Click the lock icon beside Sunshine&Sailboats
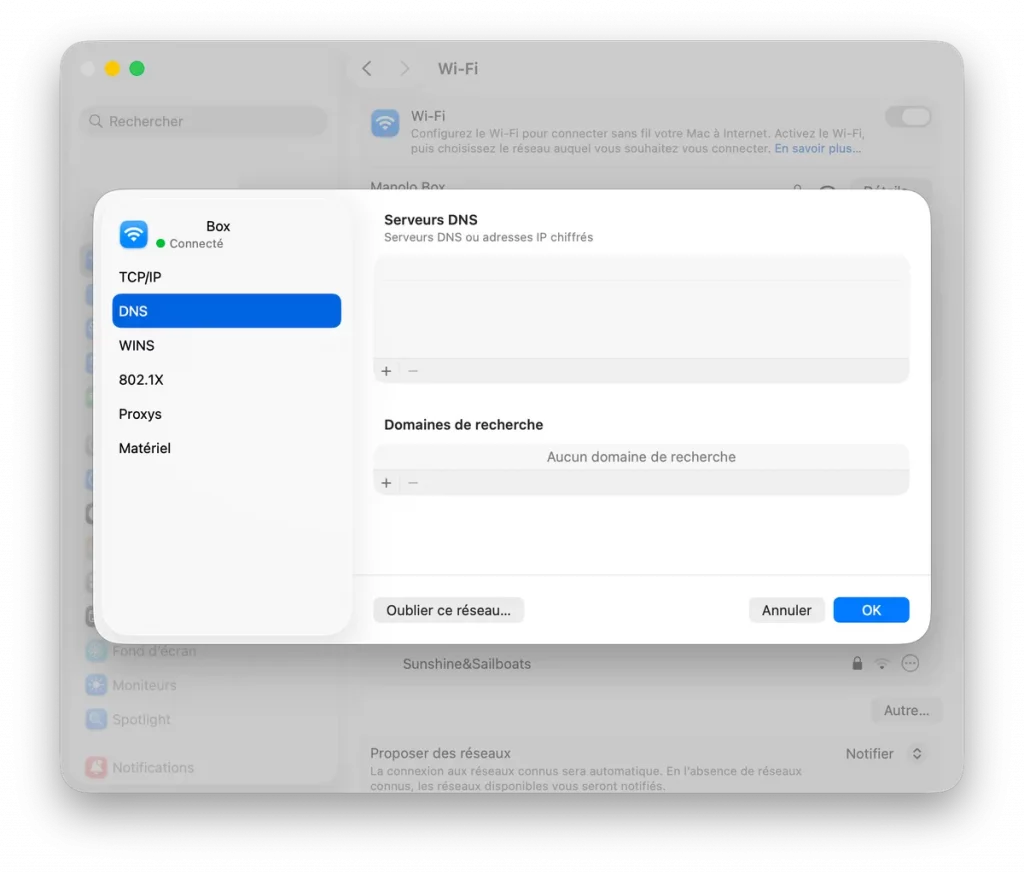 (856, 663)
